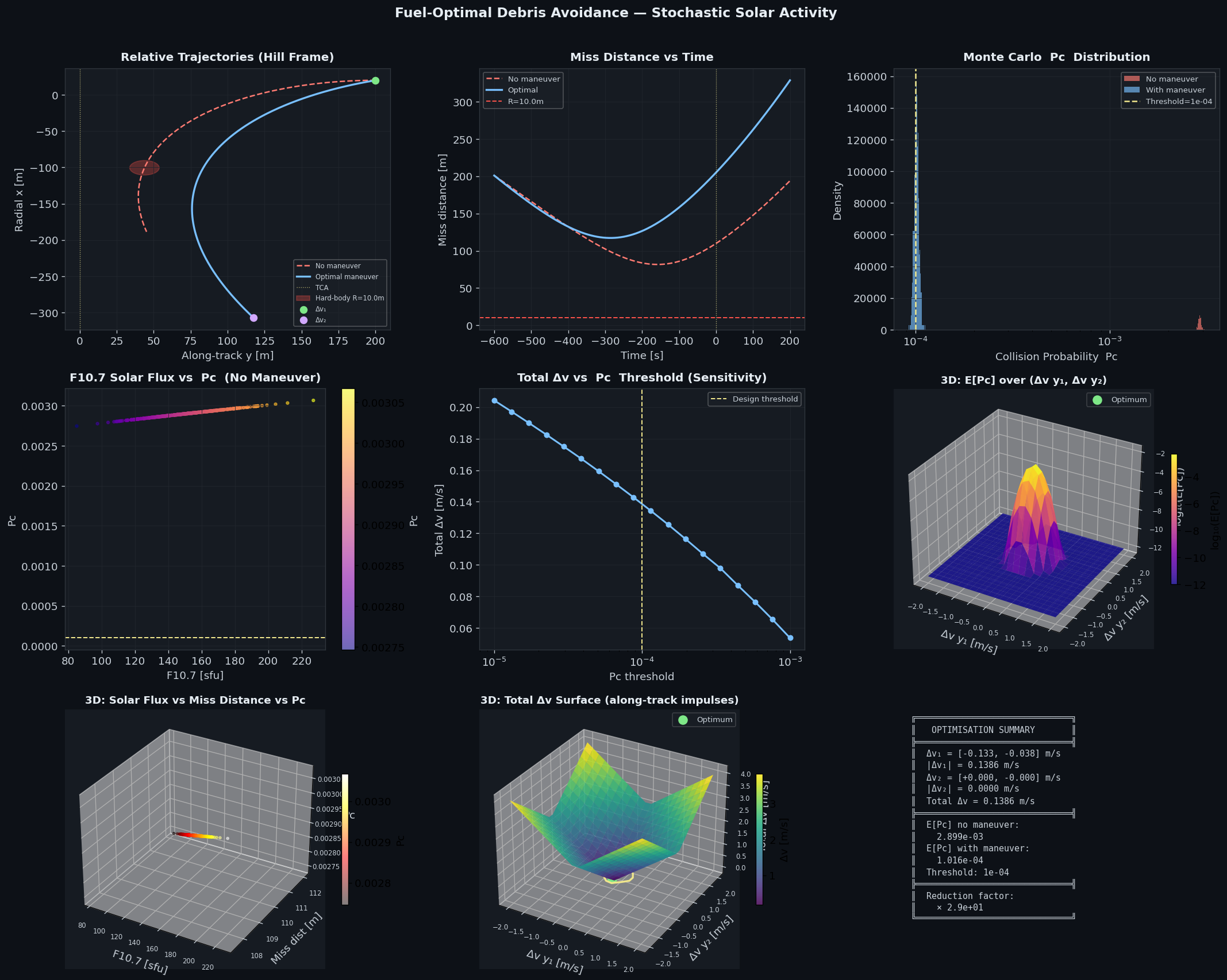This screenshot has width=1227, height=980.
Task: Click the 'Radial x [m]' axis label
Action: point(20,200)
